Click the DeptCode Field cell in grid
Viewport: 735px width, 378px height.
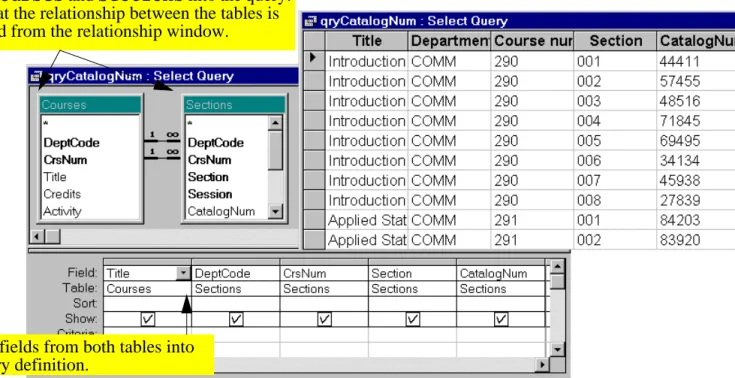[235, 273]
